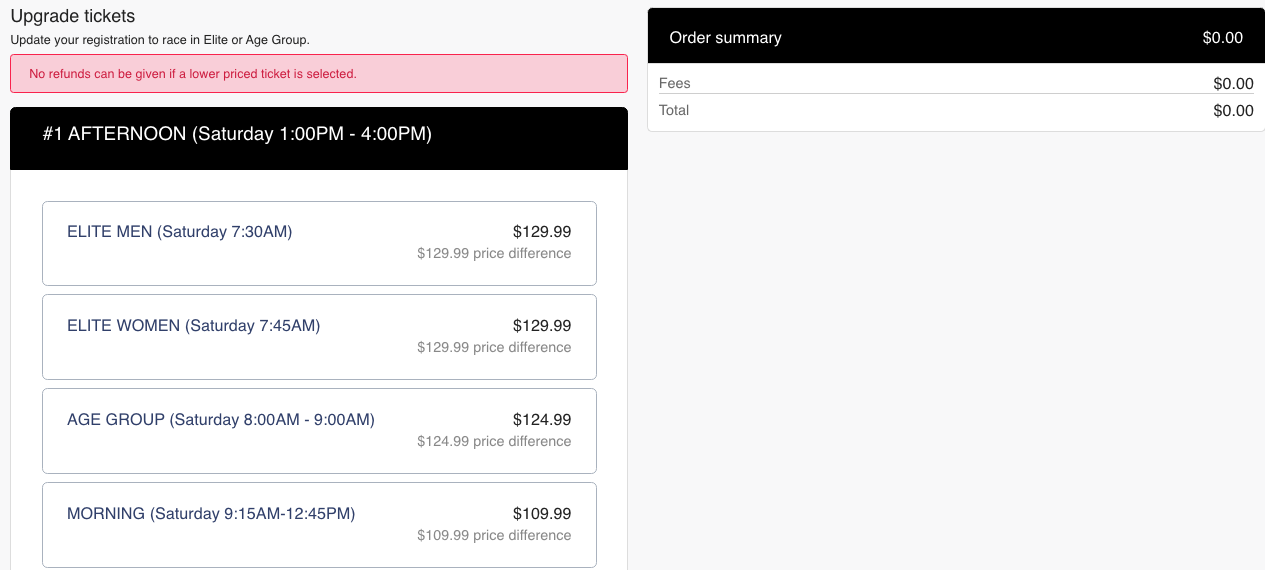Click the Upgrade tickets page heading

[72, 17]
